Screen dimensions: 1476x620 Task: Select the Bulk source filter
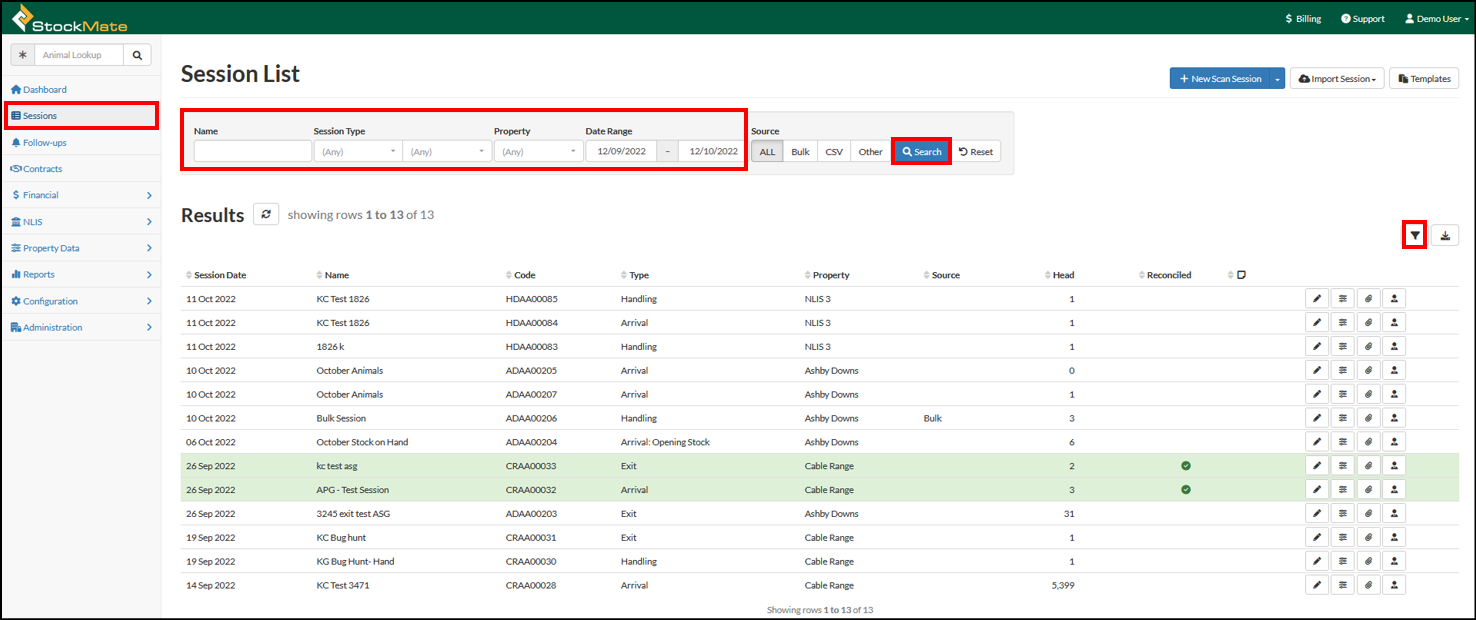tap(800, 151)
